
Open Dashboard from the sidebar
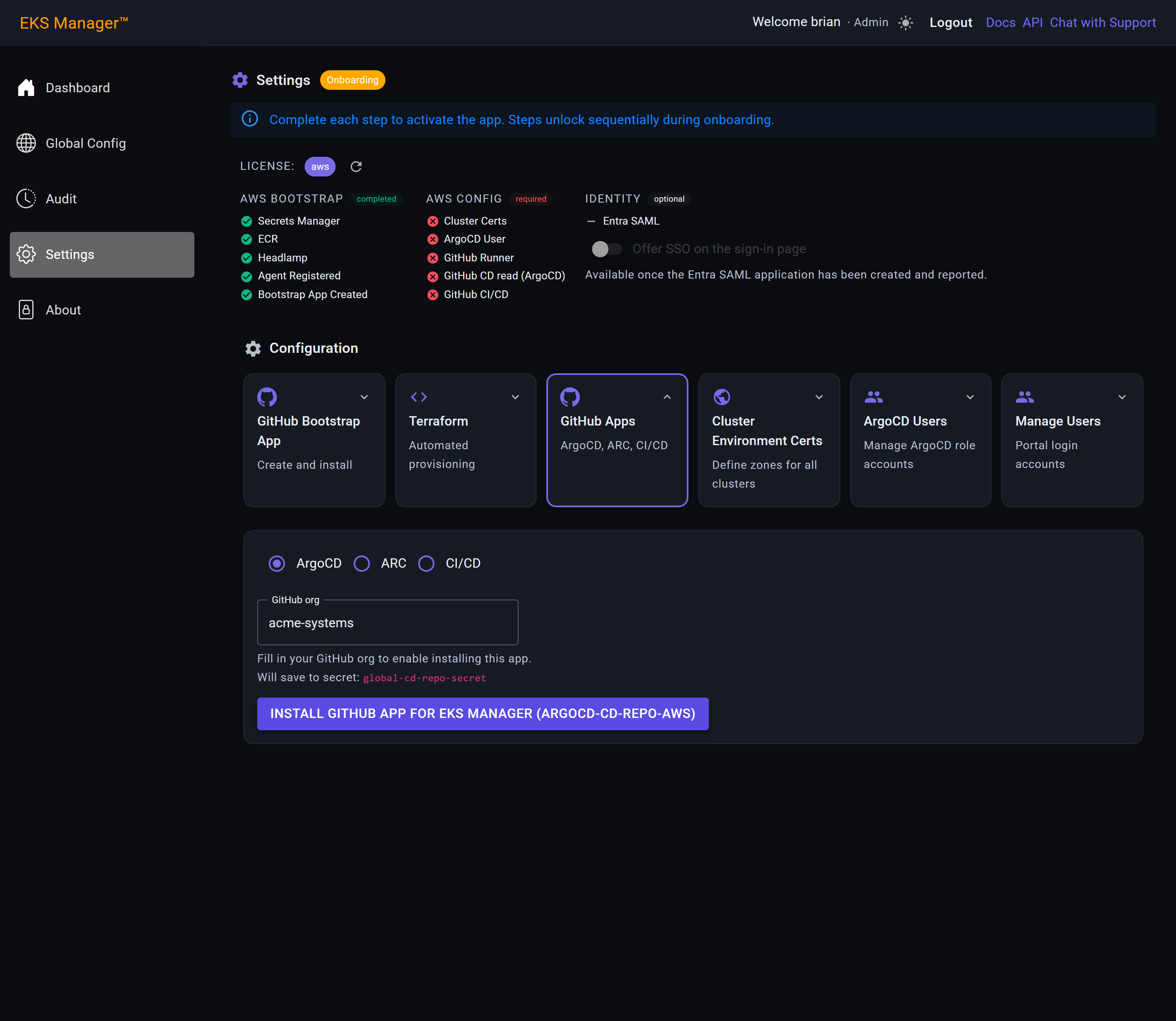102,88
